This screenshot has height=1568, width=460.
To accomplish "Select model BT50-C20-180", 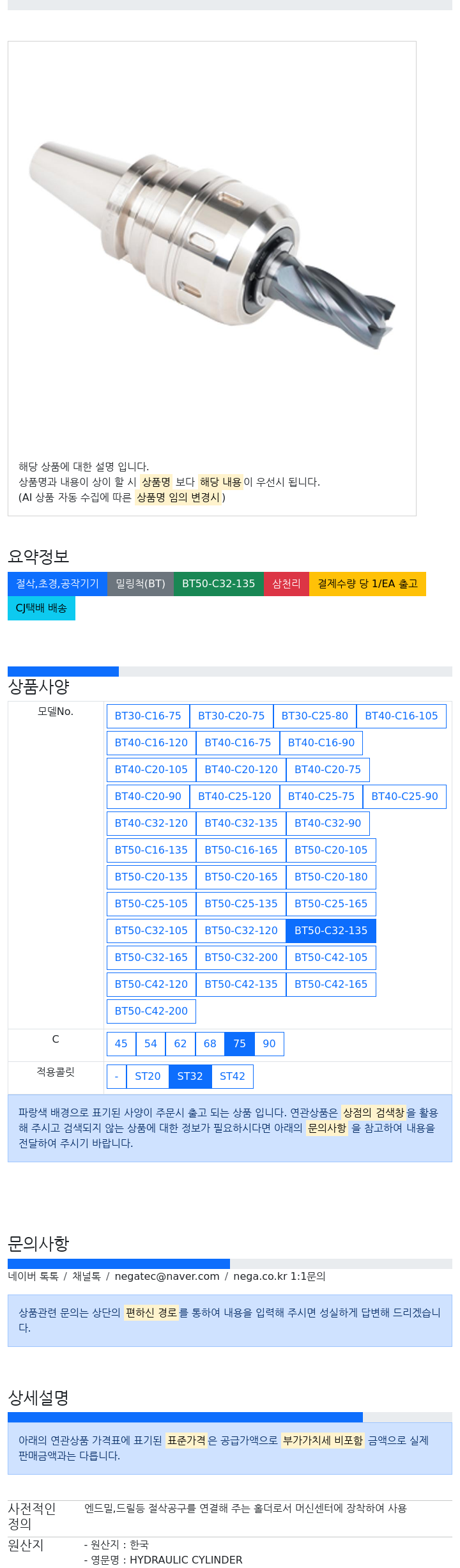I will [x=330, y=877].
